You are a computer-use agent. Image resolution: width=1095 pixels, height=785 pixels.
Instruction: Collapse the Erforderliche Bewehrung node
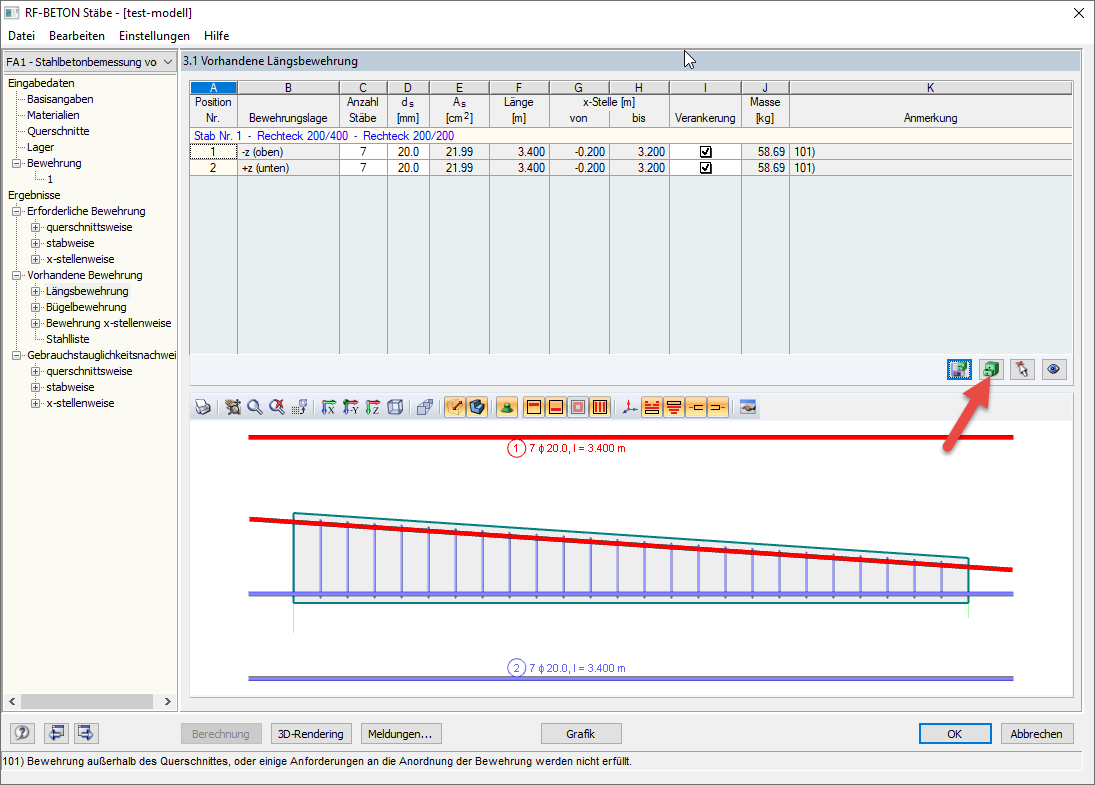(x=16, y=211)
